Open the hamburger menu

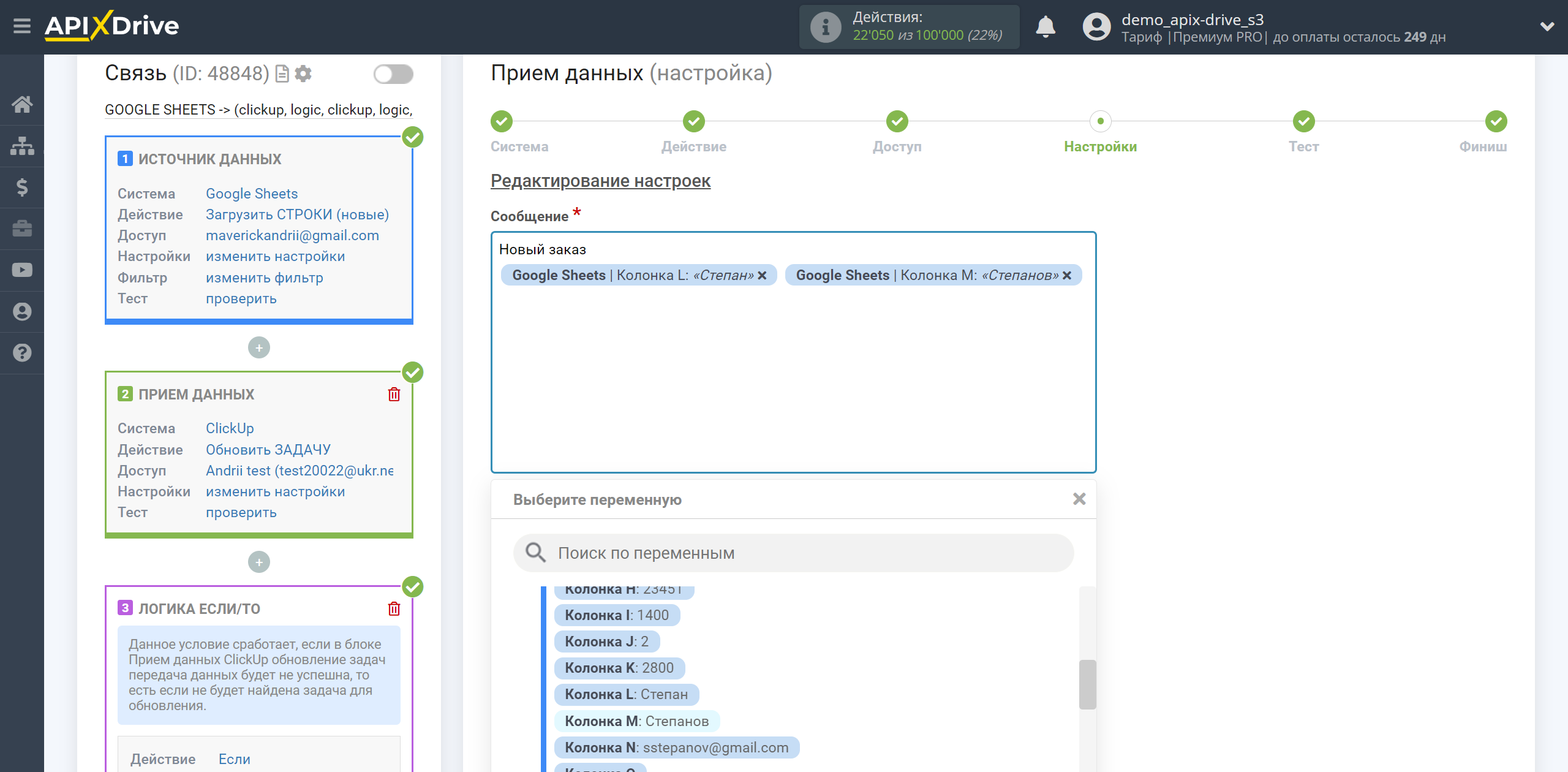click(22, 26)
